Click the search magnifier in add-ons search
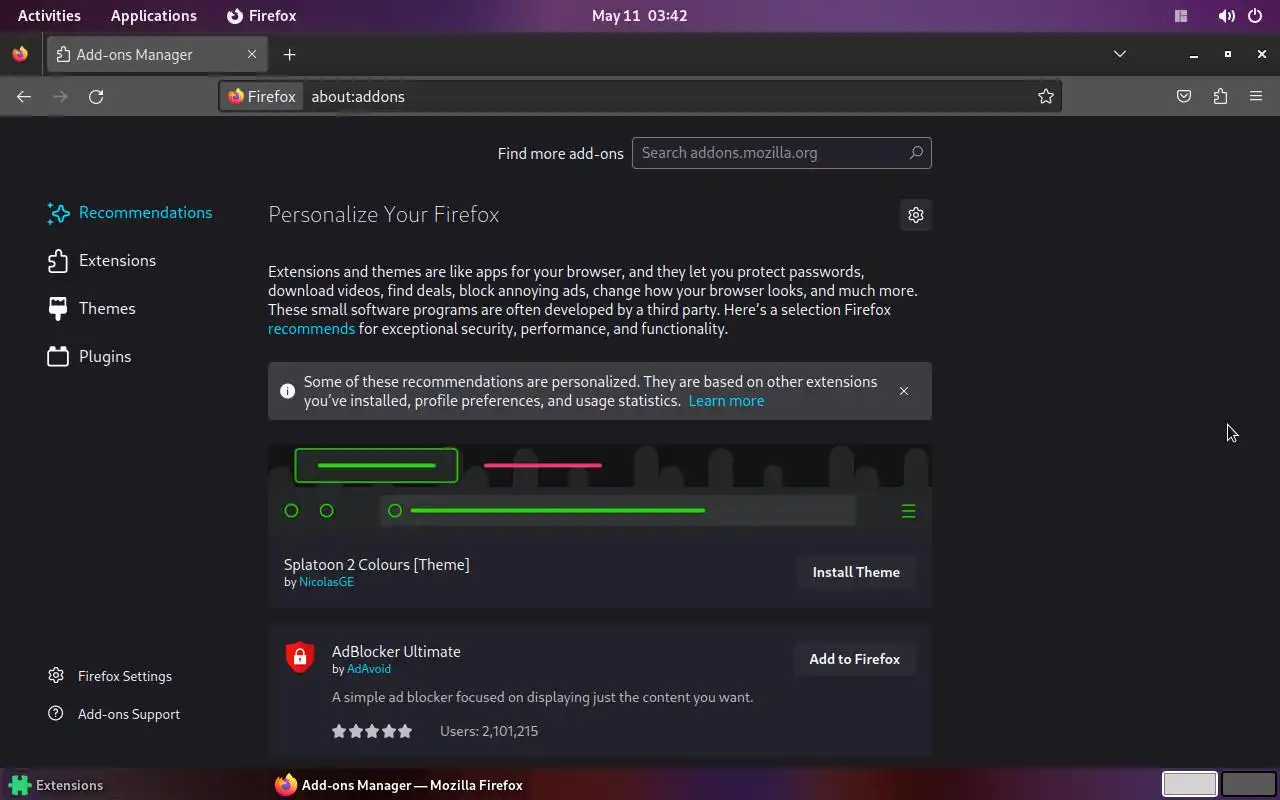 [916, 153]
